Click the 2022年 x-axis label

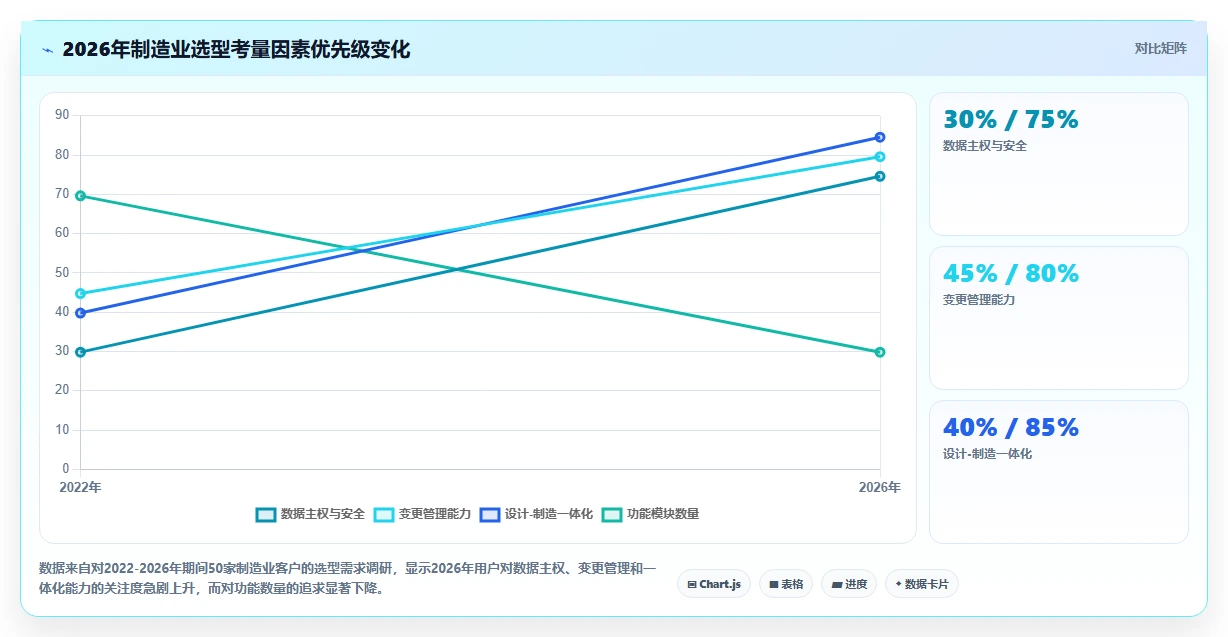80,488
